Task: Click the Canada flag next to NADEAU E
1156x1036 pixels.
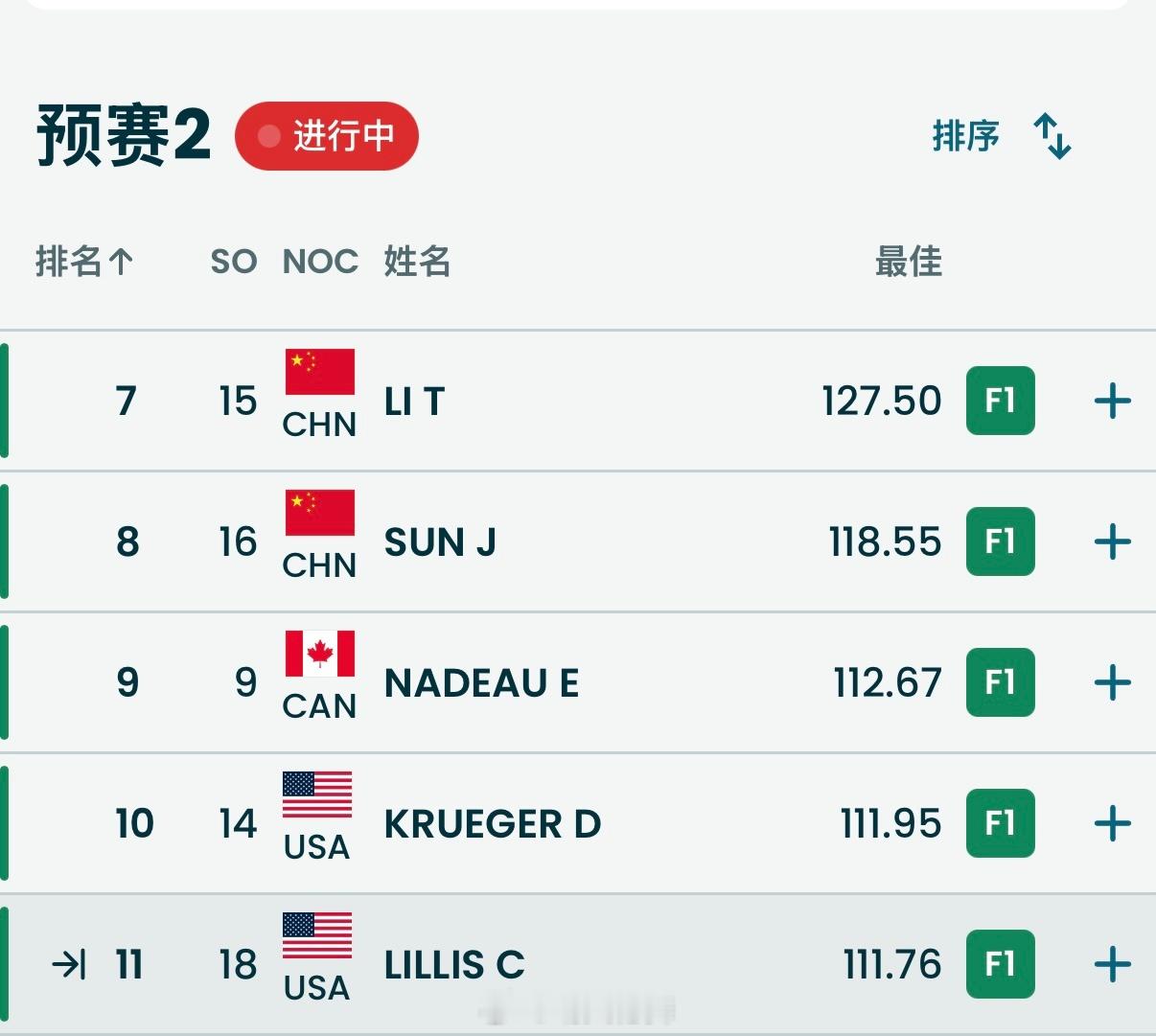Action: tap(320, 655)
